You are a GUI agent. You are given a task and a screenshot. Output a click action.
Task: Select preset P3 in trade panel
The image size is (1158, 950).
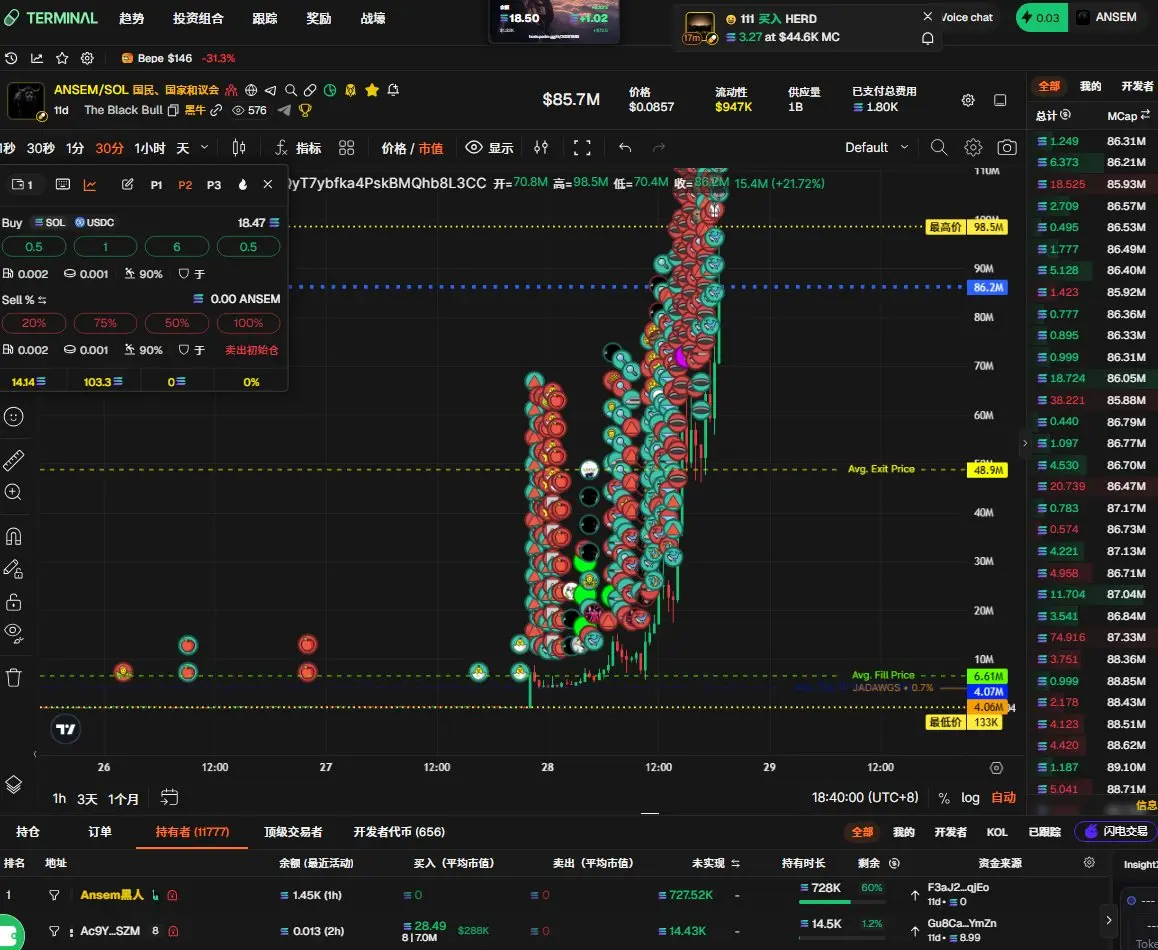pyautogui.click(x=213, y=185)
